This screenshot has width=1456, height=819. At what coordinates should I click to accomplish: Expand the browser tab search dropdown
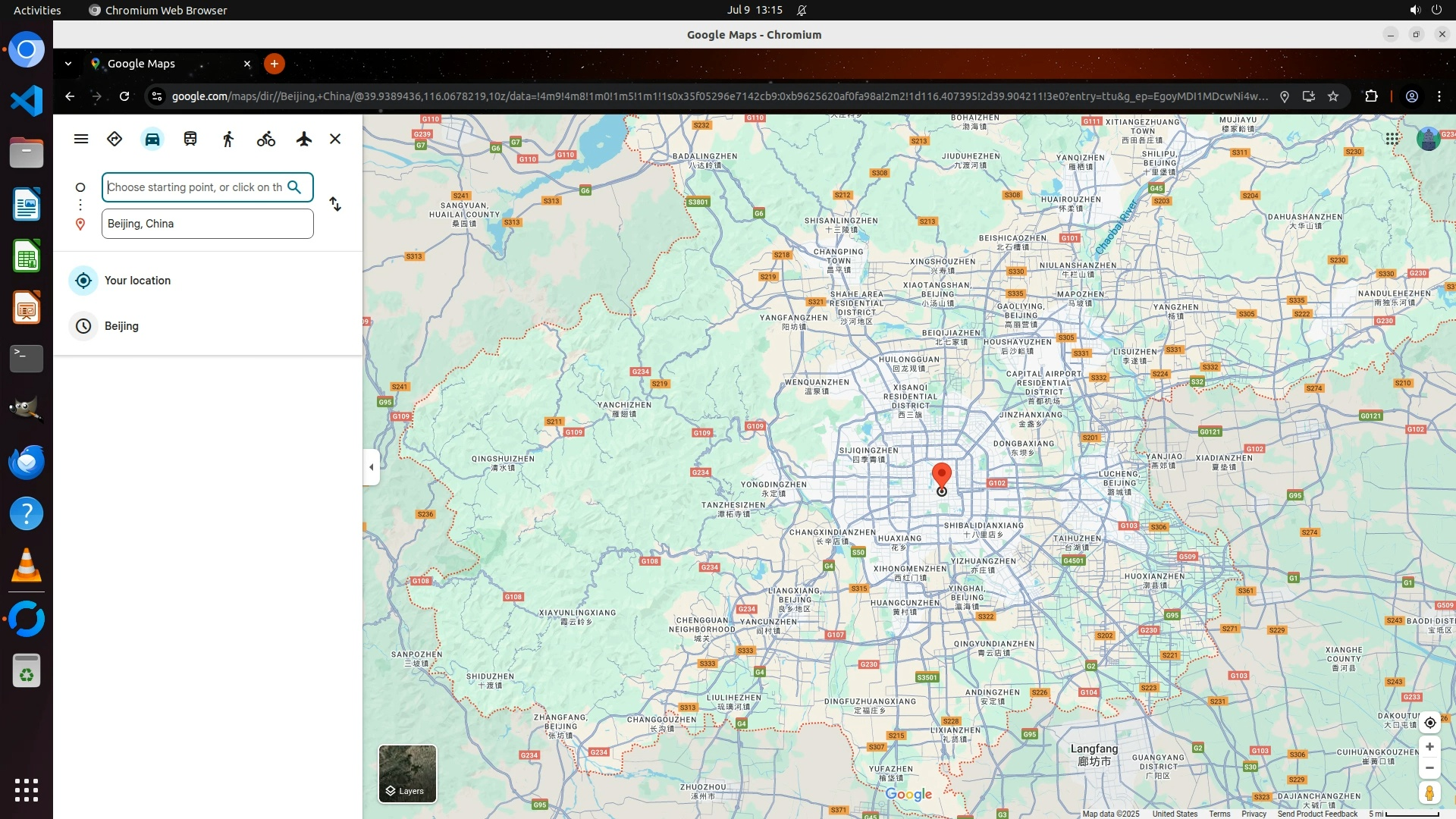pyautogui.click(x=68, y=64)
